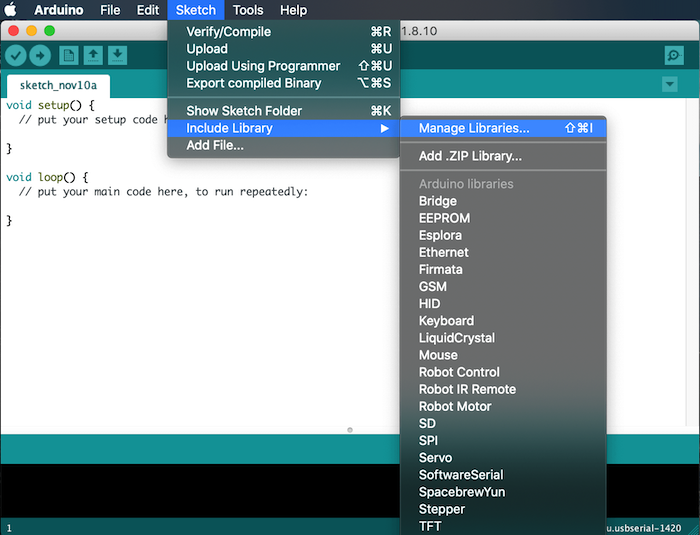Viewport: 700px width, 535px height.
Task: Close the Sketch menu from menu bar
Action: click(196, 10)
